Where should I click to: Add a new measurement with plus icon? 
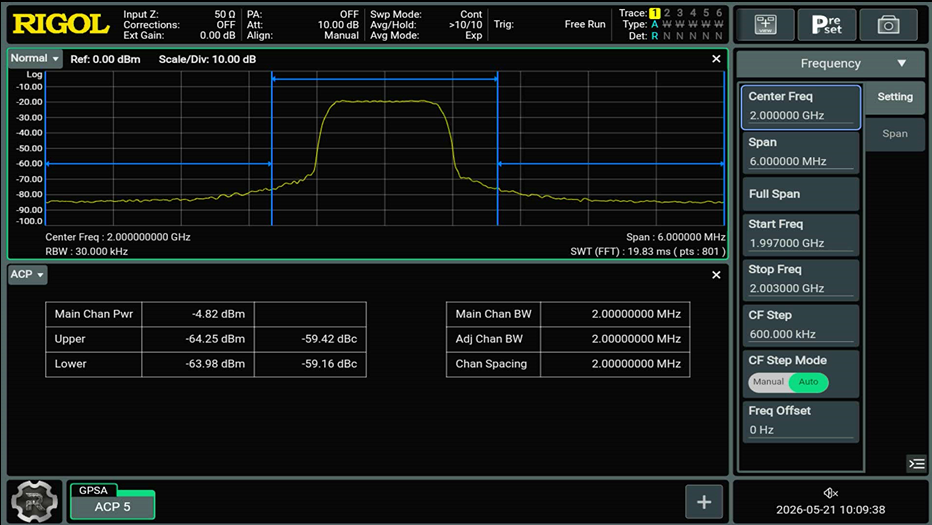pyautogui.click(x=704, y=502)
